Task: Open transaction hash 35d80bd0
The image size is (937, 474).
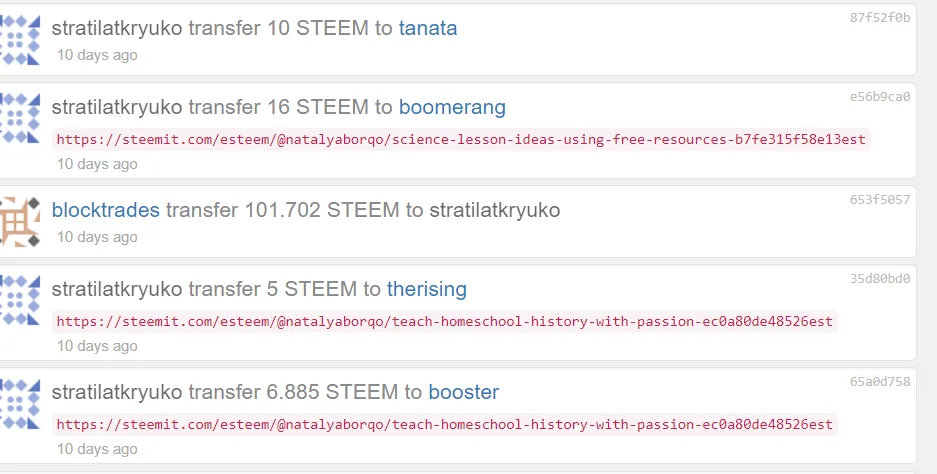Action: click(880, 279)
